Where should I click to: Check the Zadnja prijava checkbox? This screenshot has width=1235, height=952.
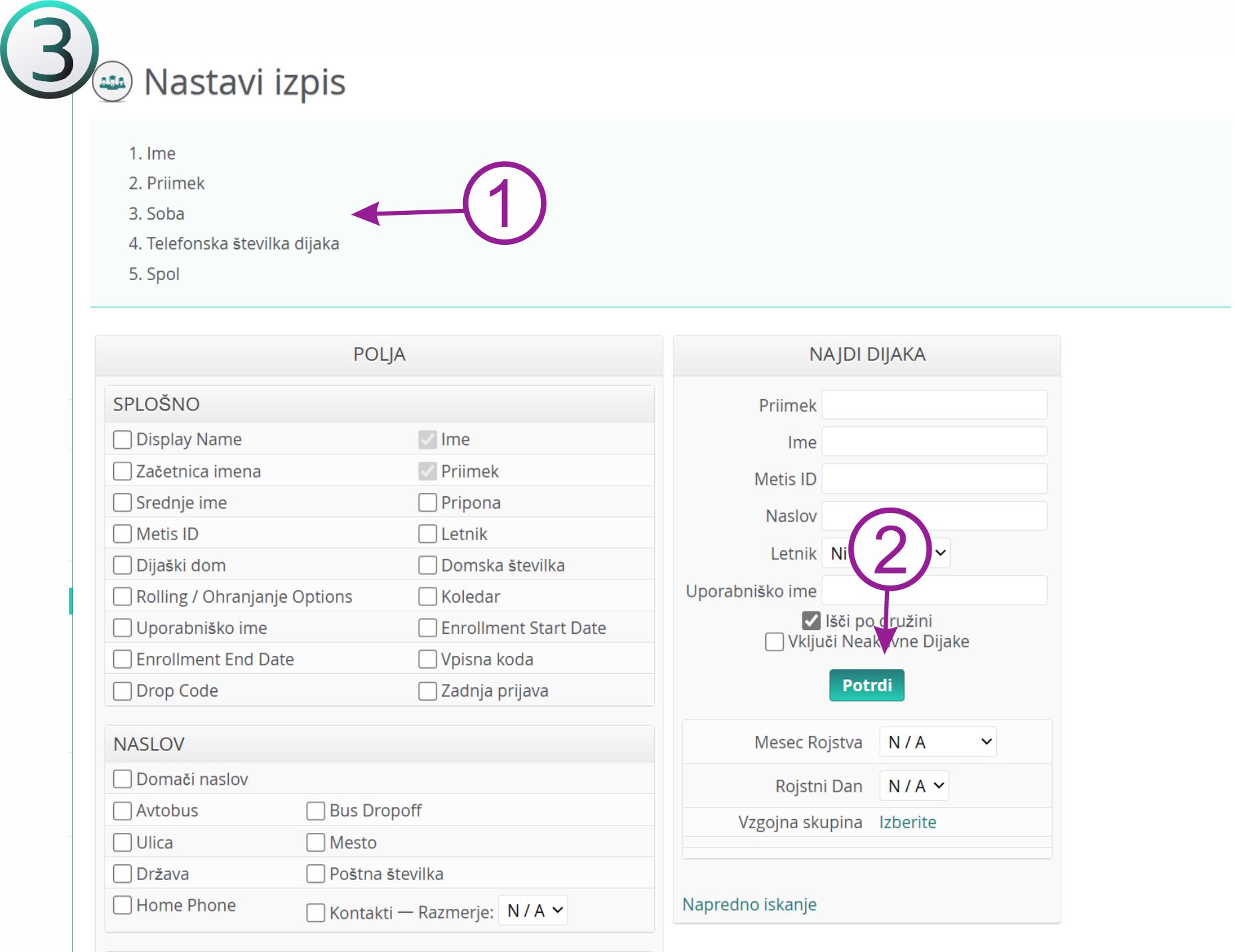tap(427, 691)
